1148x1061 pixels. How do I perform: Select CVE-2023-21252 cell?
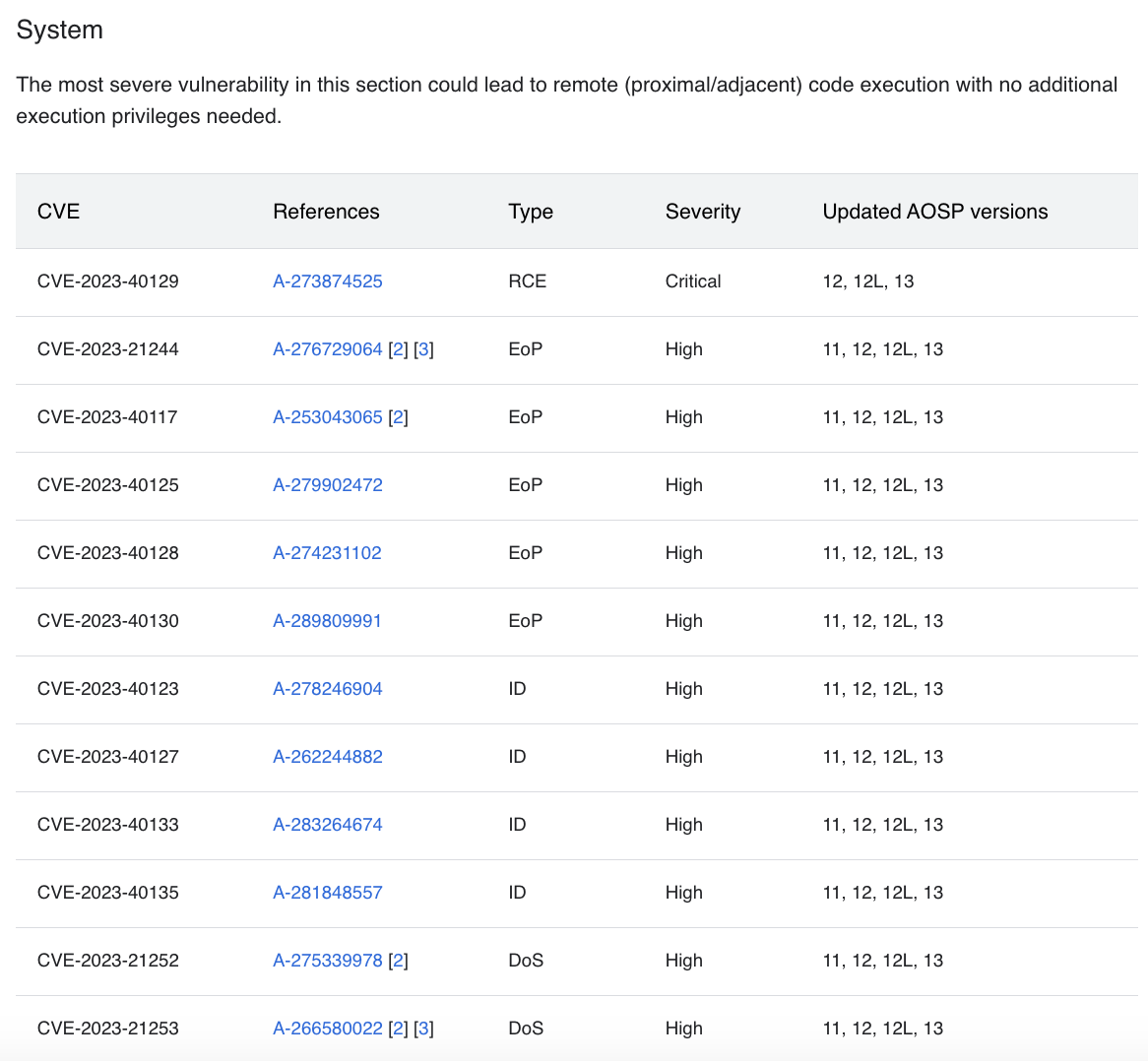pyautogui.click(x=107, y=961)
